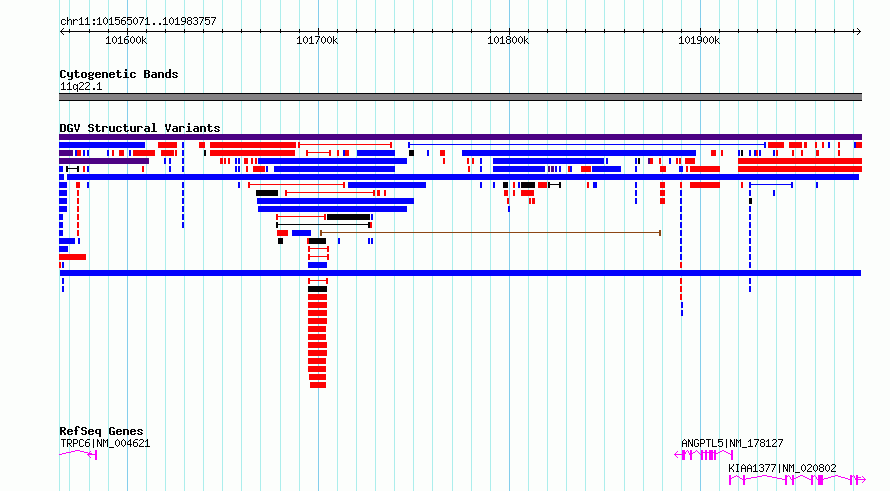Open the DGV Structural Variants track title
Viewport: 890px width, 491px height.
(x=140, y=128)
